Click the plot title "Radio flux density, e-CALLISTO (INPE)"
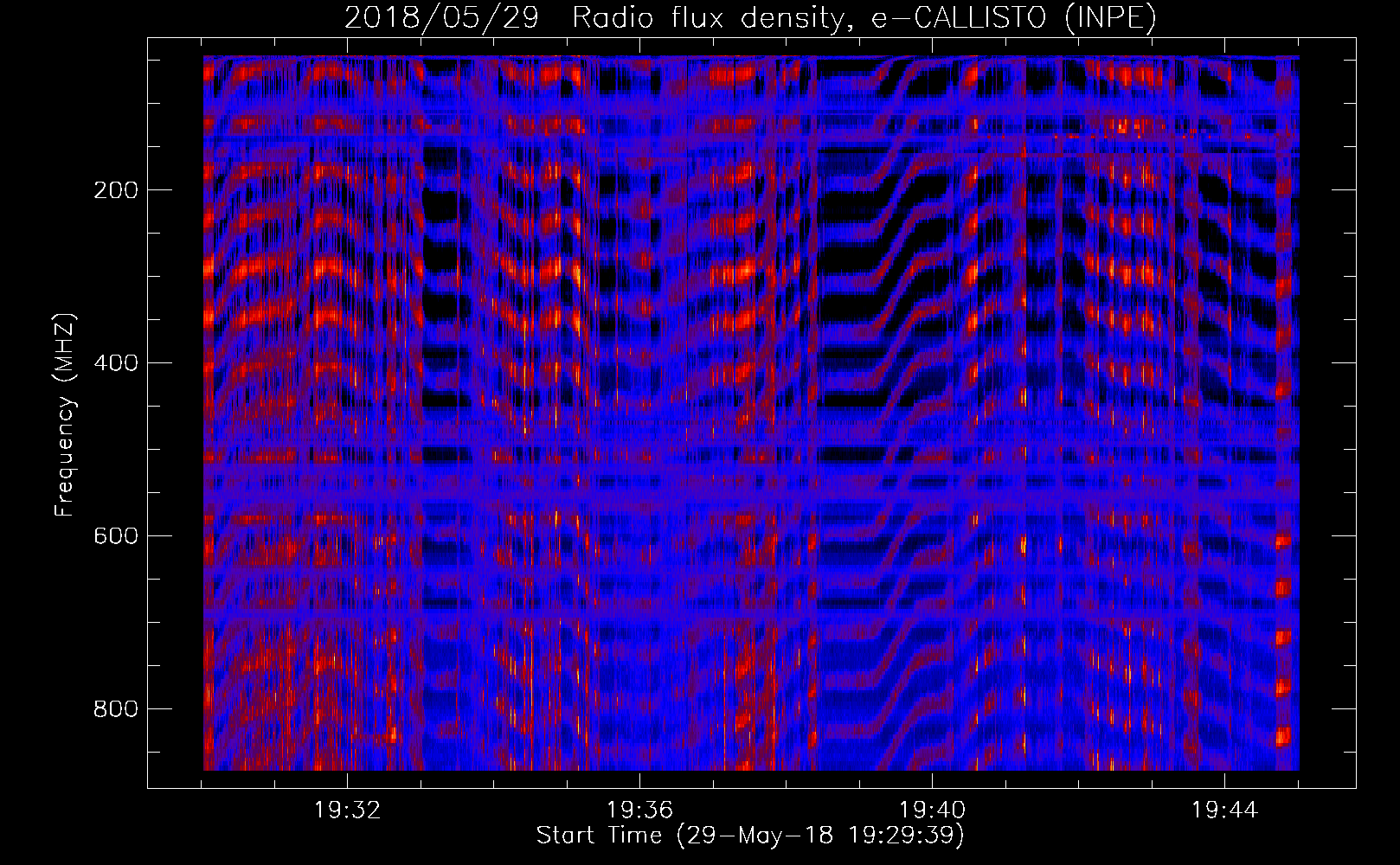This screenshot has width=1400, height=865. click(x=864, y=17)
